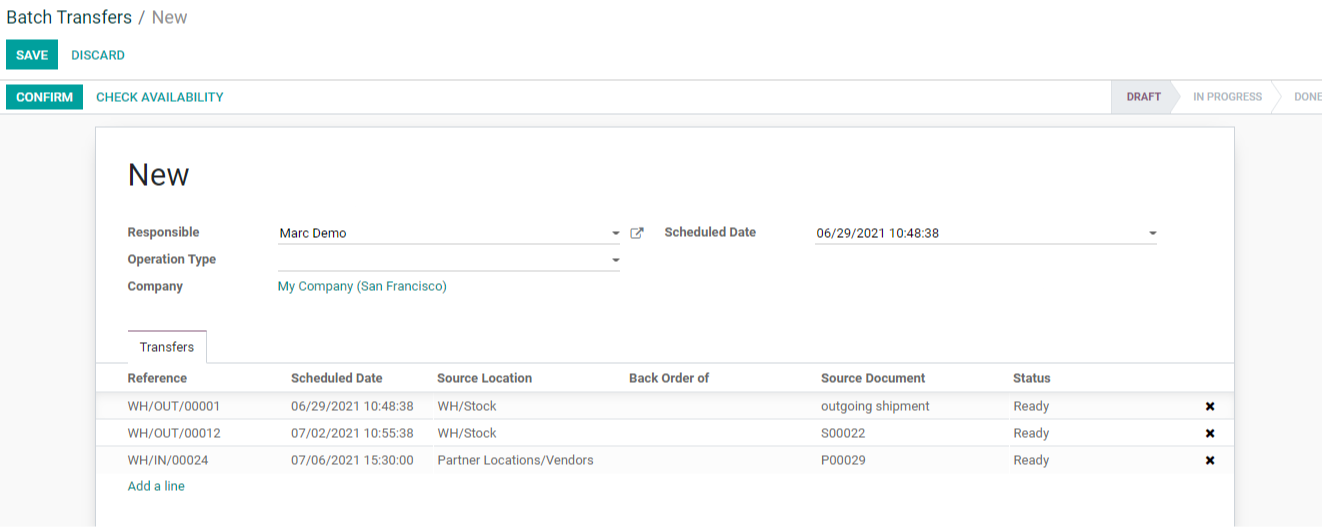The width and height of the screenshot is (1322, 527).
Task: Check Availability of the transfers
Action: (x=160, y=97)
